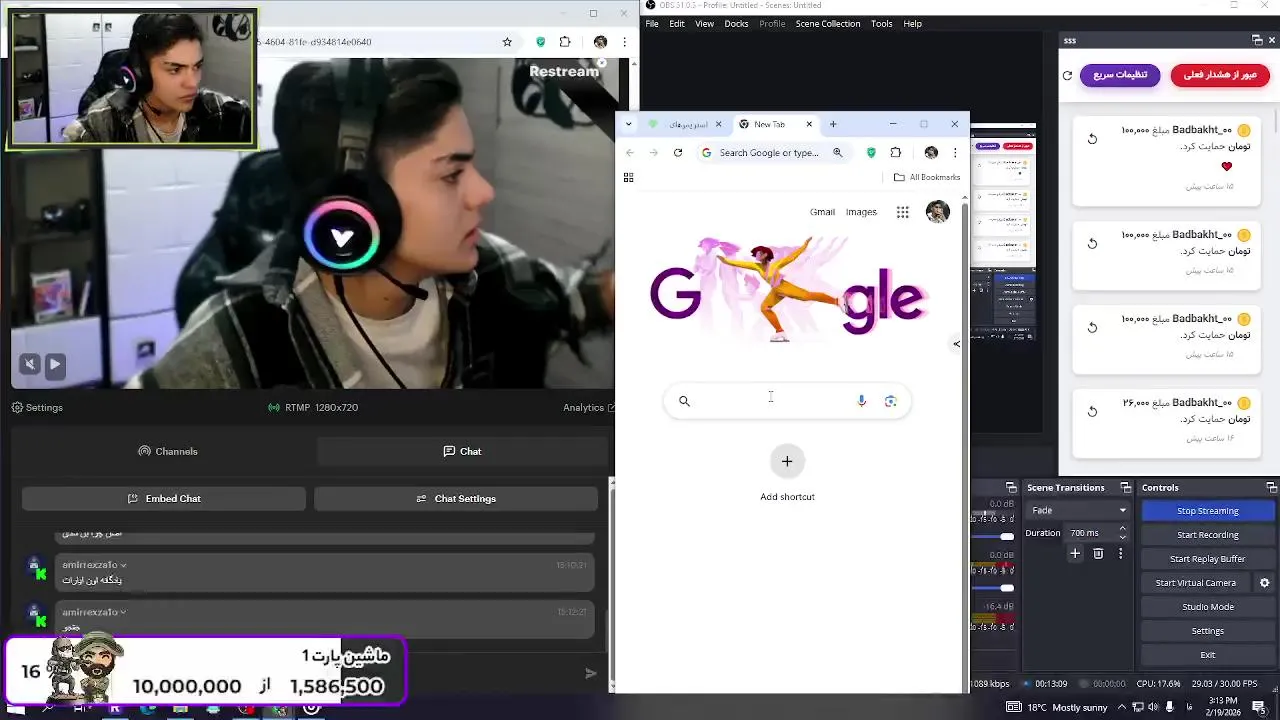Close the New Tab tab

pos(808,124)
